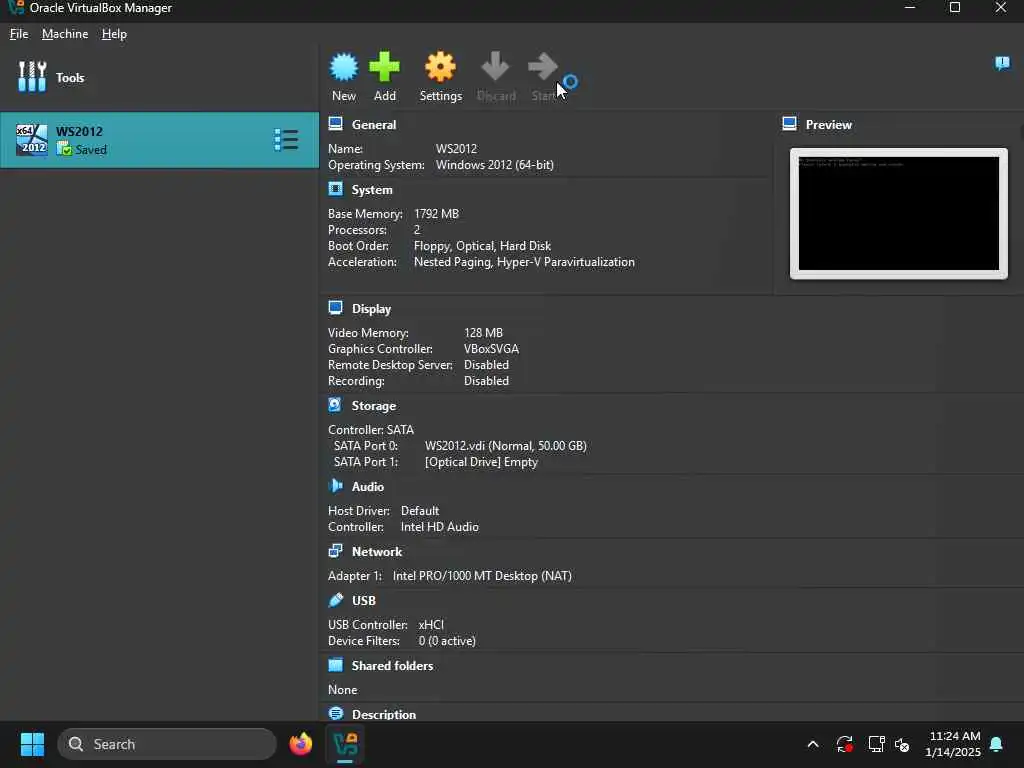Click the Video Memory 128 MB value
The height and width of the screenshot is (768, 1024).
coord(483,333)
